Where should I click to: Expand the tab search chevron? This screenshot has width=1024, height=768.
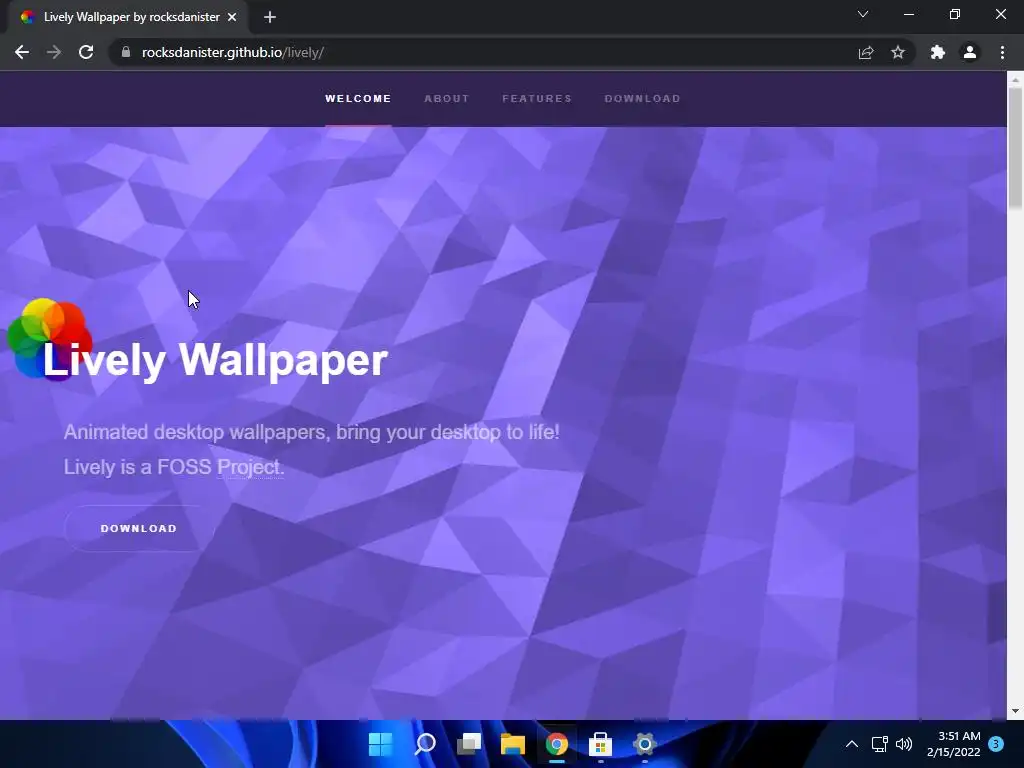pyautogui.click(x=863, y=14)
